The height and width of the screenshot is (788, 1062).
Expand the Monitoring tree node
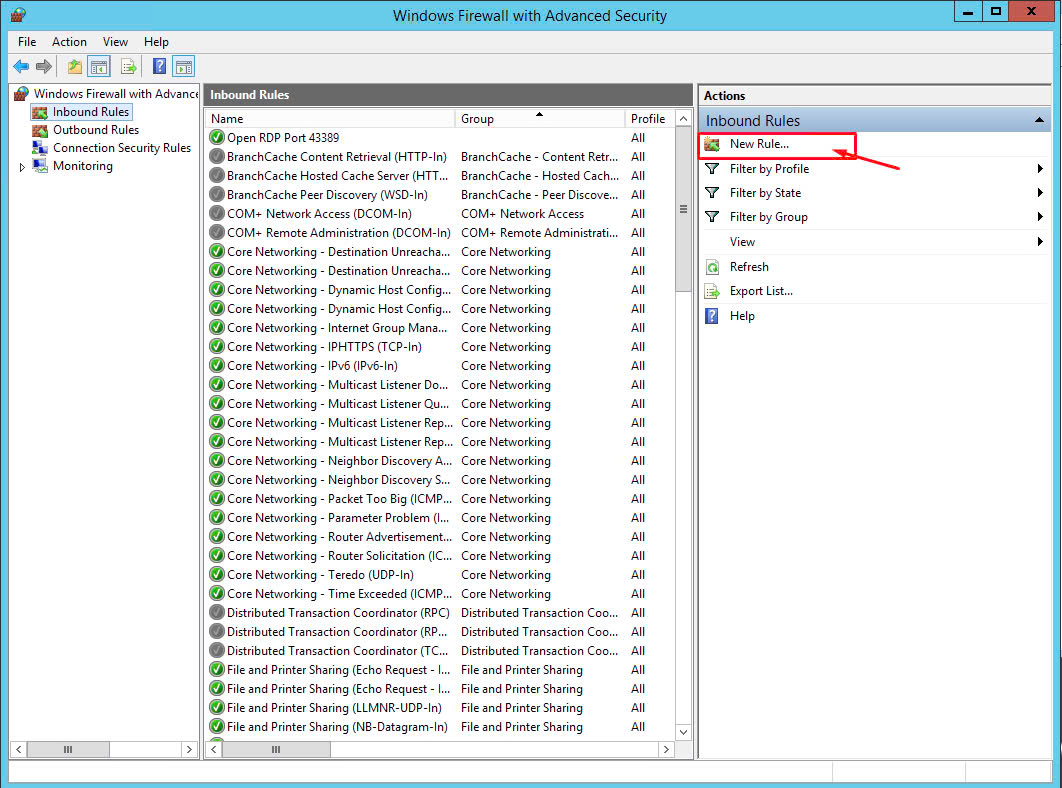22,167
